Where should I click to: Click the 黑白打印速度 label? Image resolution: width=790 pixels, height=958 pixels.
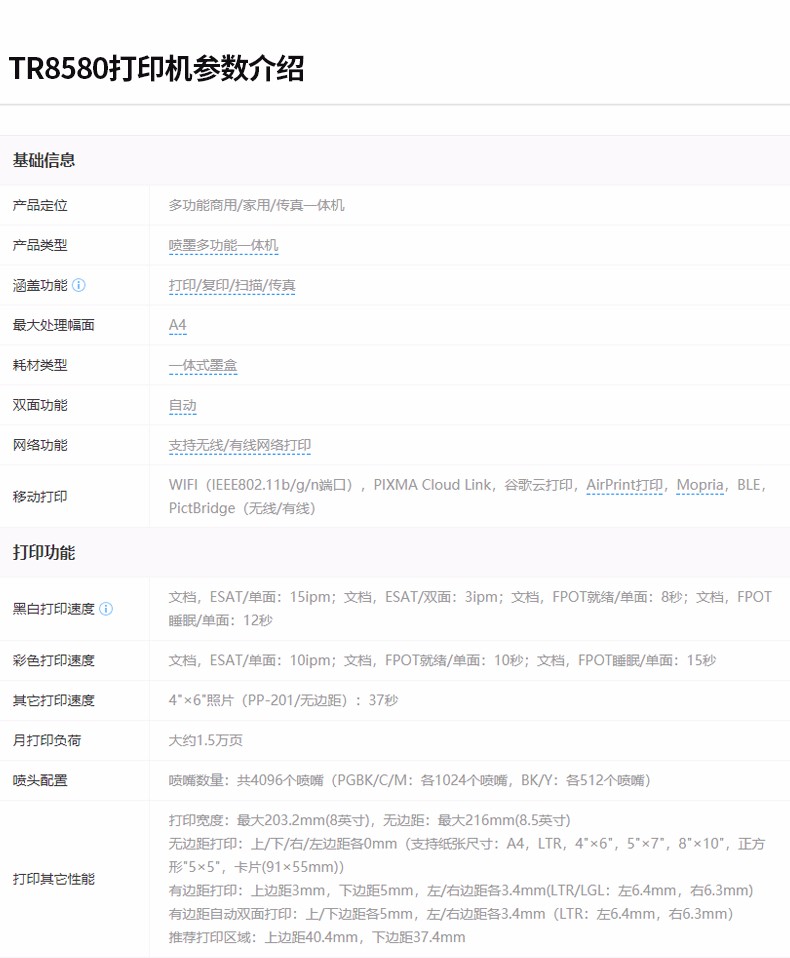pos(54,609)
